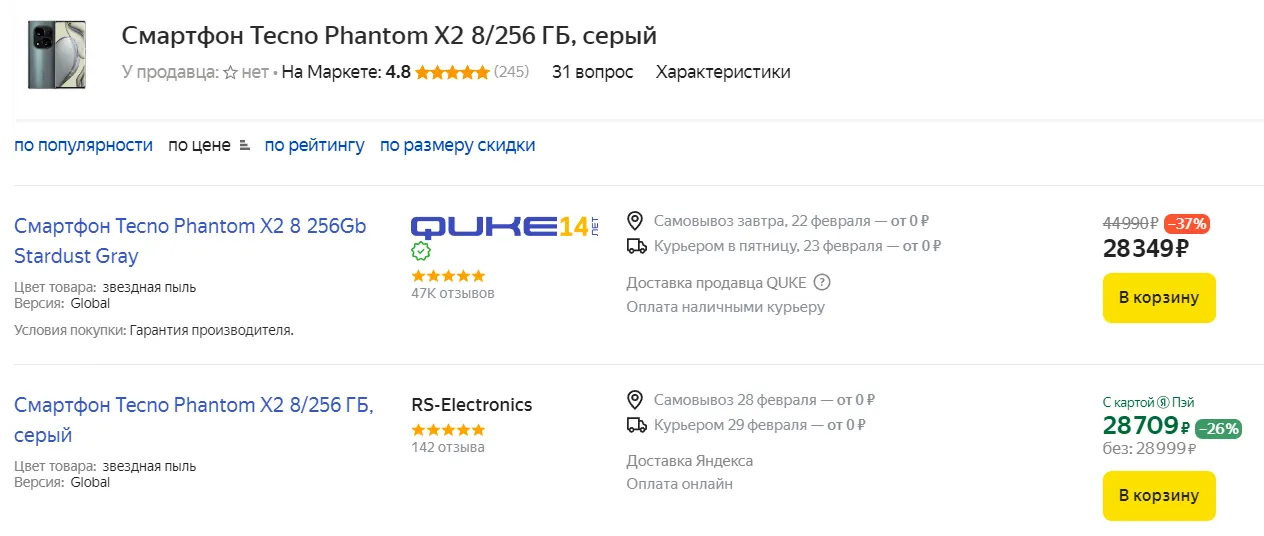This screenshot has height=536, width=1264.
Task: Sort offers by по цене
Action: coord(199,145)
